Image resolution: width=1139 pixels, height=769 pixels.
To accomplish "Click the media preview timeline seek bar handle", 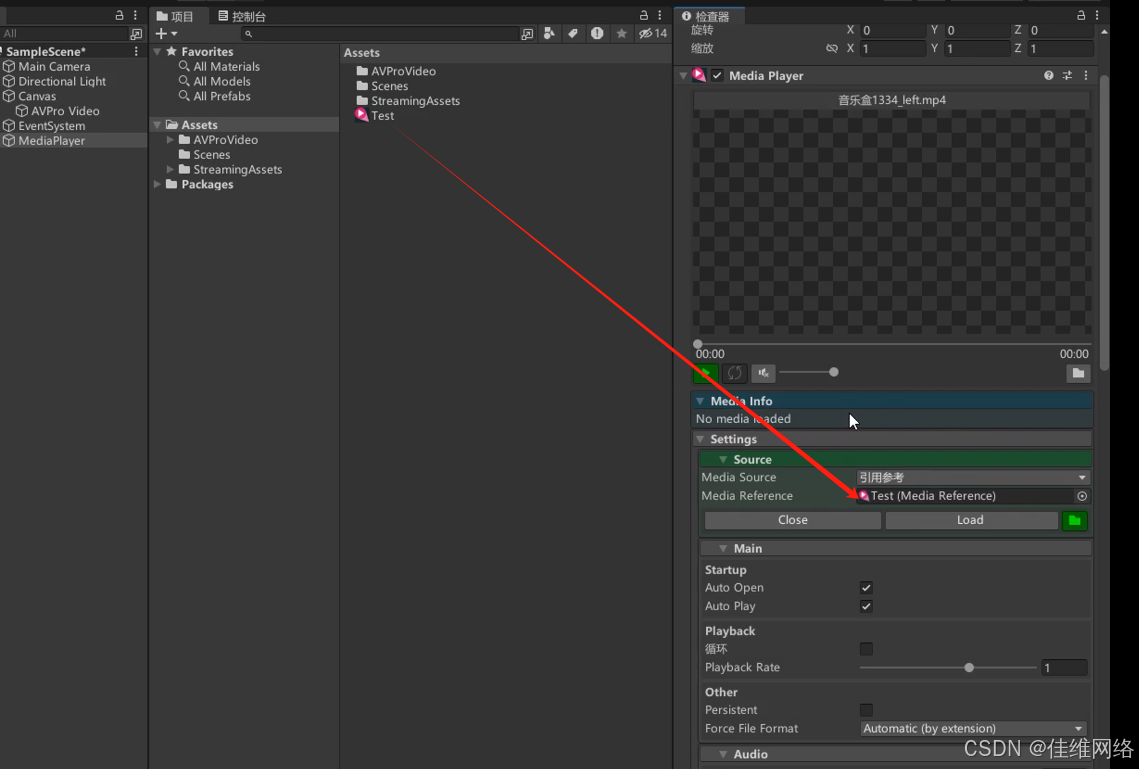I will (698, 344).
